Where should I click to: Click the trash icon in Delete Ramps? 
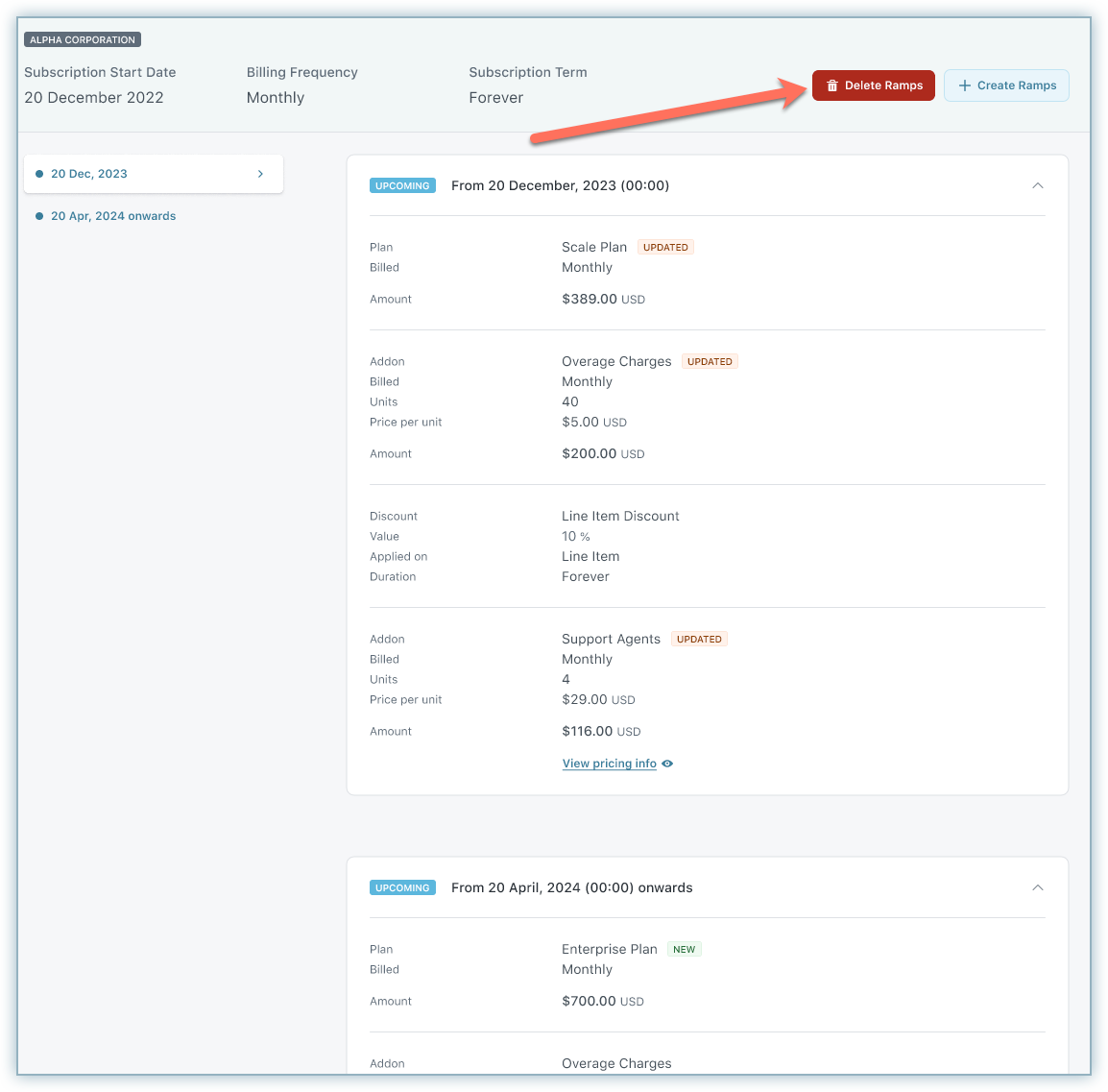click(x=832, y=85)
